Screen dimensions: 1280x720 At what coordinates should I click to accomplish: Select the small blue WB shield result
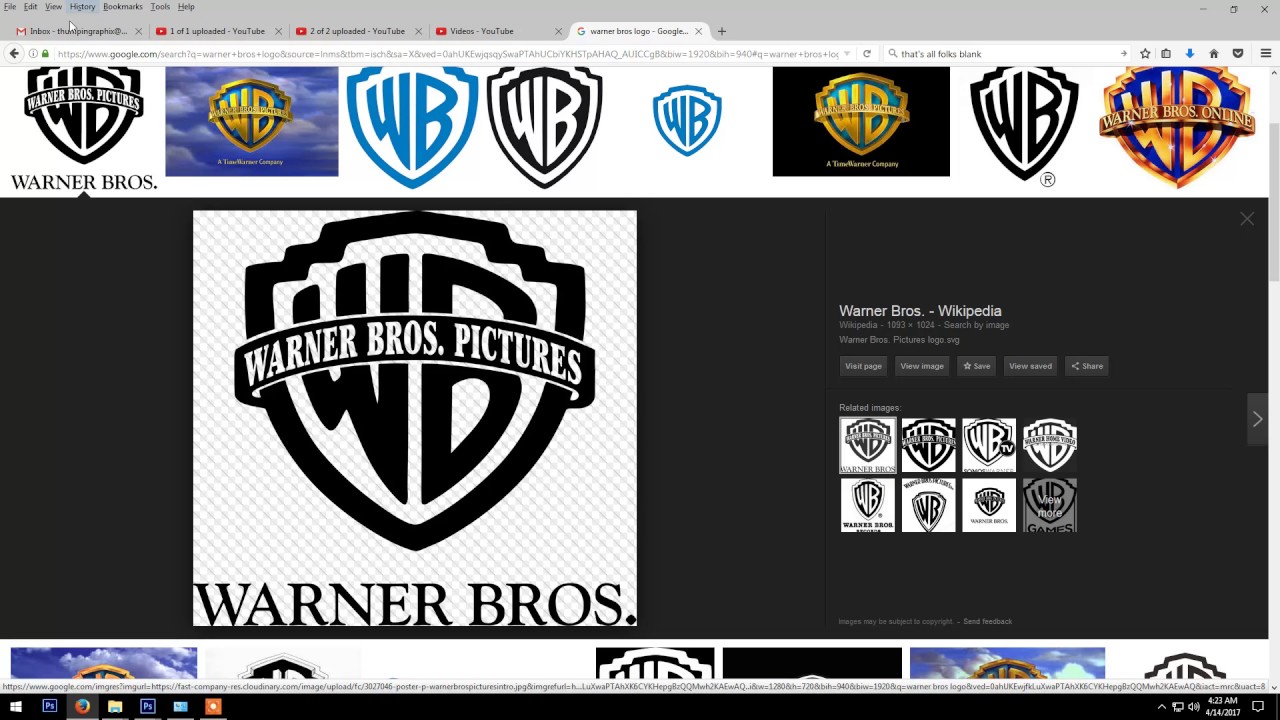pos(687,121)
